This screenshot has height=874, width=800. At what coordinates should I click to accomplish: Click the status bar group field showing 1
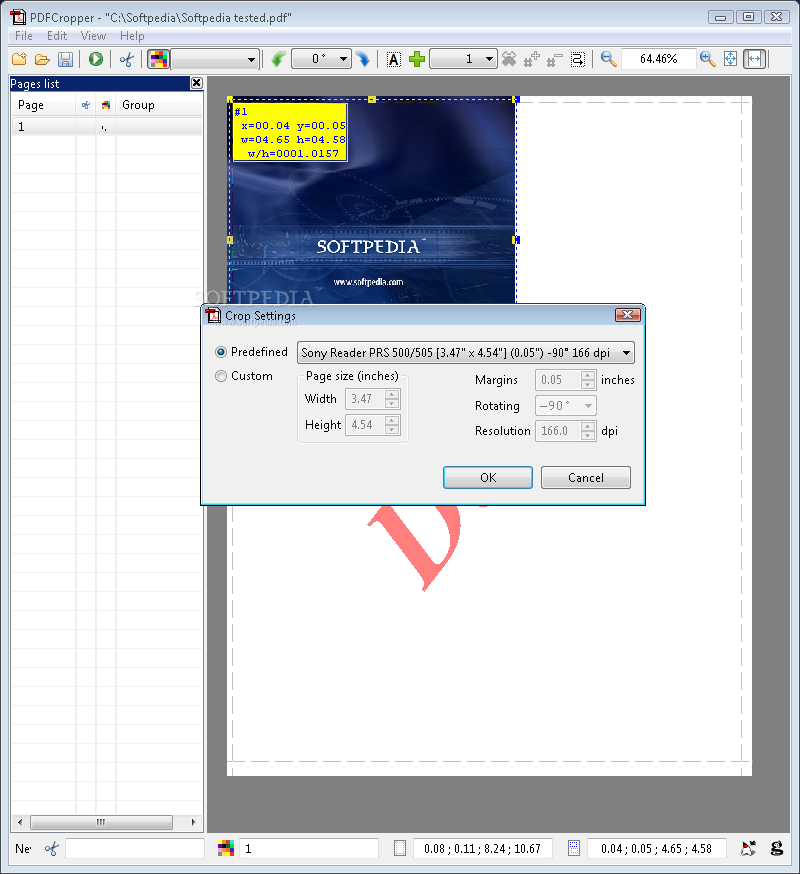[x=309, y=849]
